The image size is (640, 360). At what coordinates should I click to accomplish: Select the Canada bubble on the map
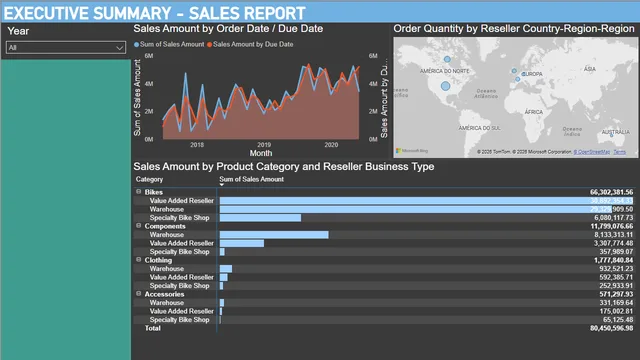(x=447, y=59)
